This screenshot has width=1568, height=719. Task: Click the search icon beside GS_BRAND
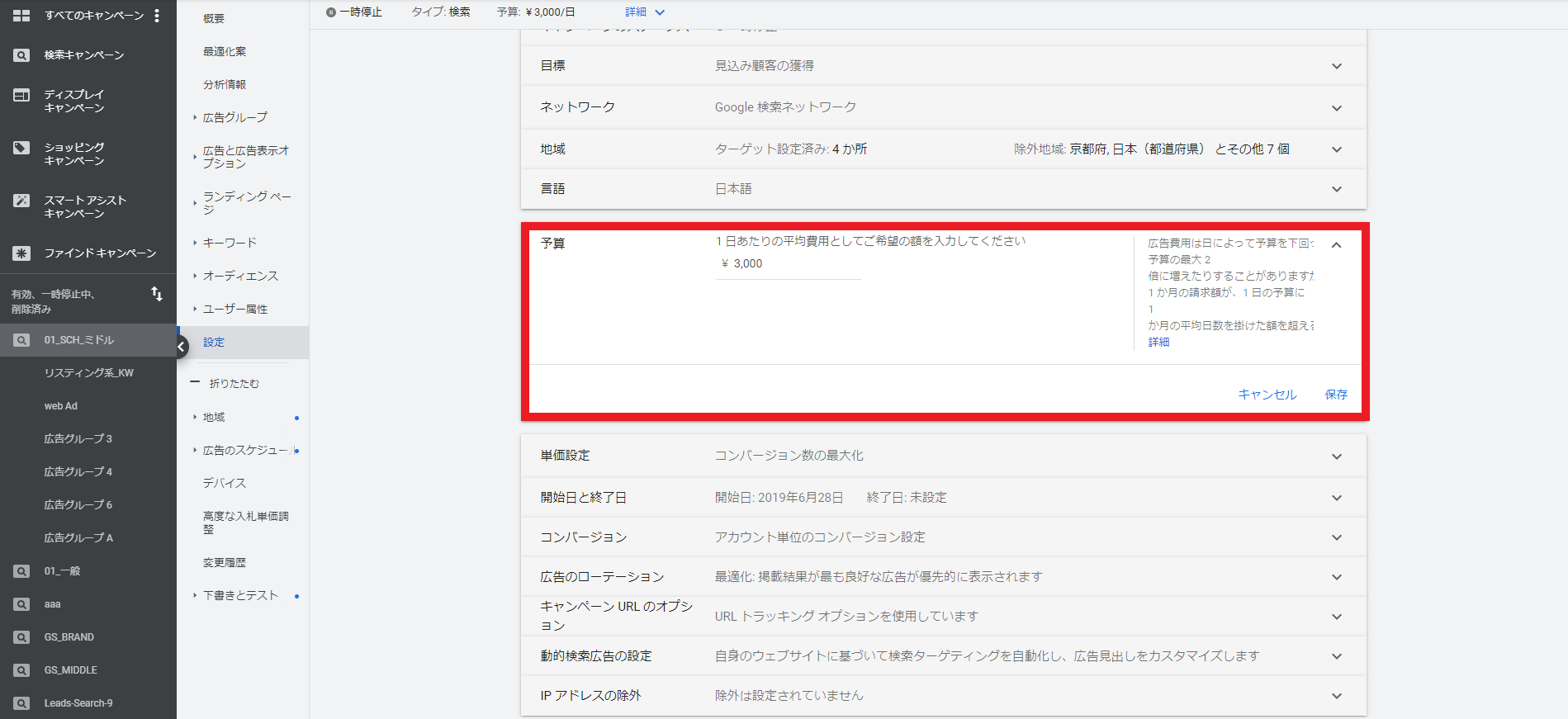click(x=21, y=637)
